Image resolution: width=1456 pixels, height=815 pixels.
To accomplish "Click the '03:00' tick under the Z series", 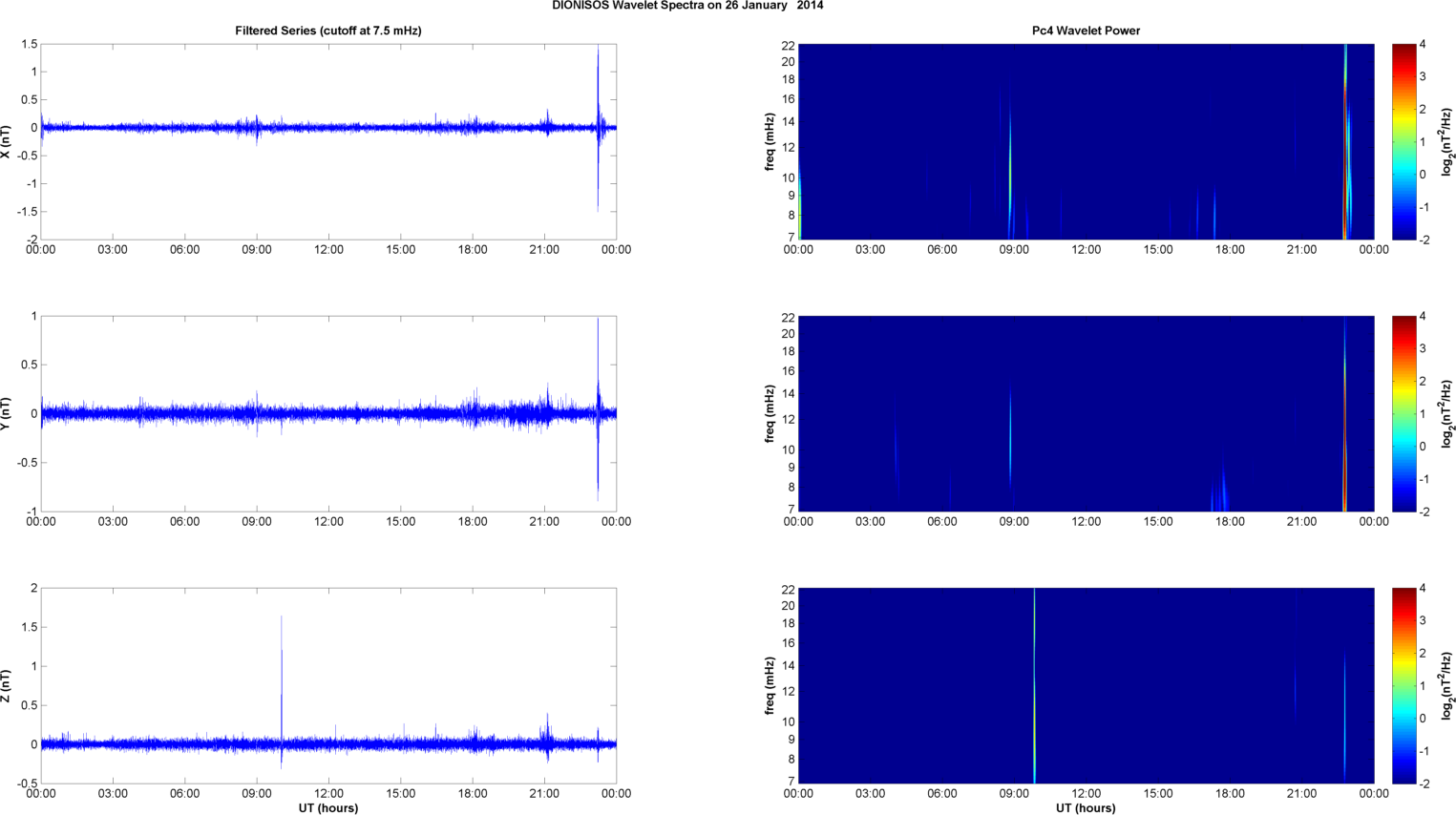I will click(113, 794).
